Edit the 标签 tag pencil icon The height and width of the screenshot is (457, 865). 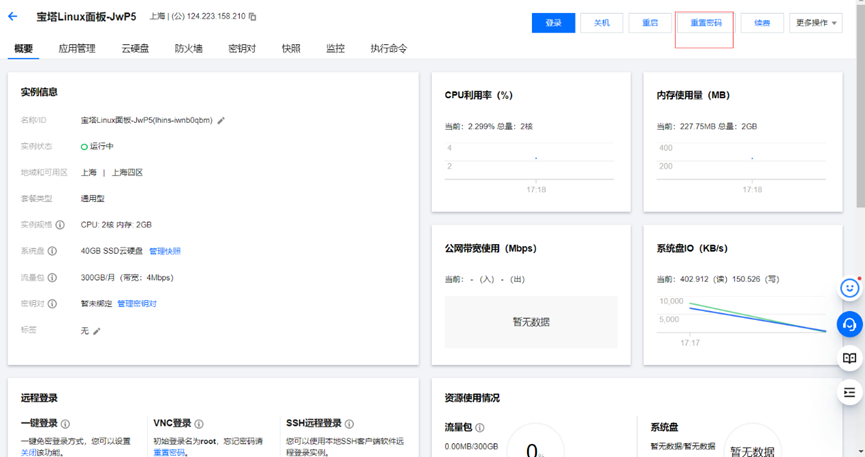pos(97,331)
